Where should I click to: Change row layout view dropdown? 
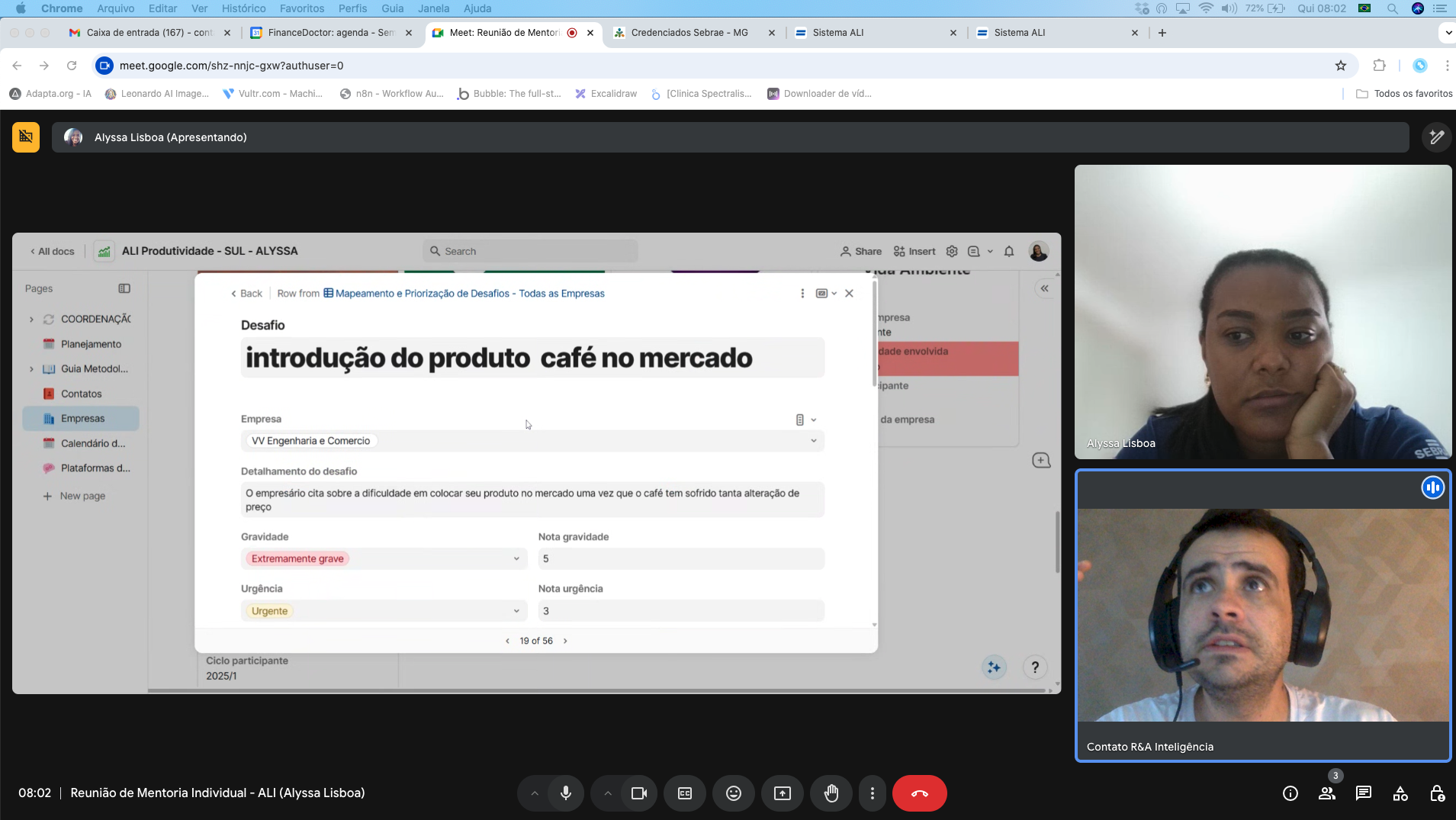pos(826,294)
